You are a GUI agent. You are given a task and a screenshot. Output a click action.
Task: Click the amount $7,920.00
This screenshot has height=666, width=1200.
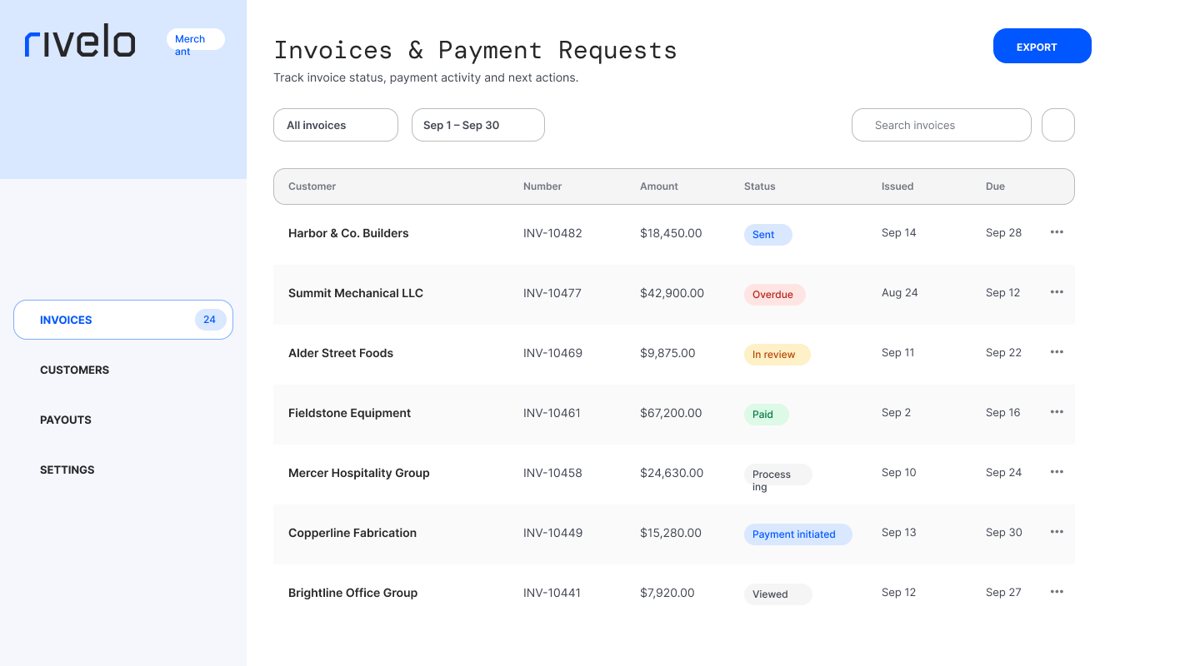click(x=667, y=593)
